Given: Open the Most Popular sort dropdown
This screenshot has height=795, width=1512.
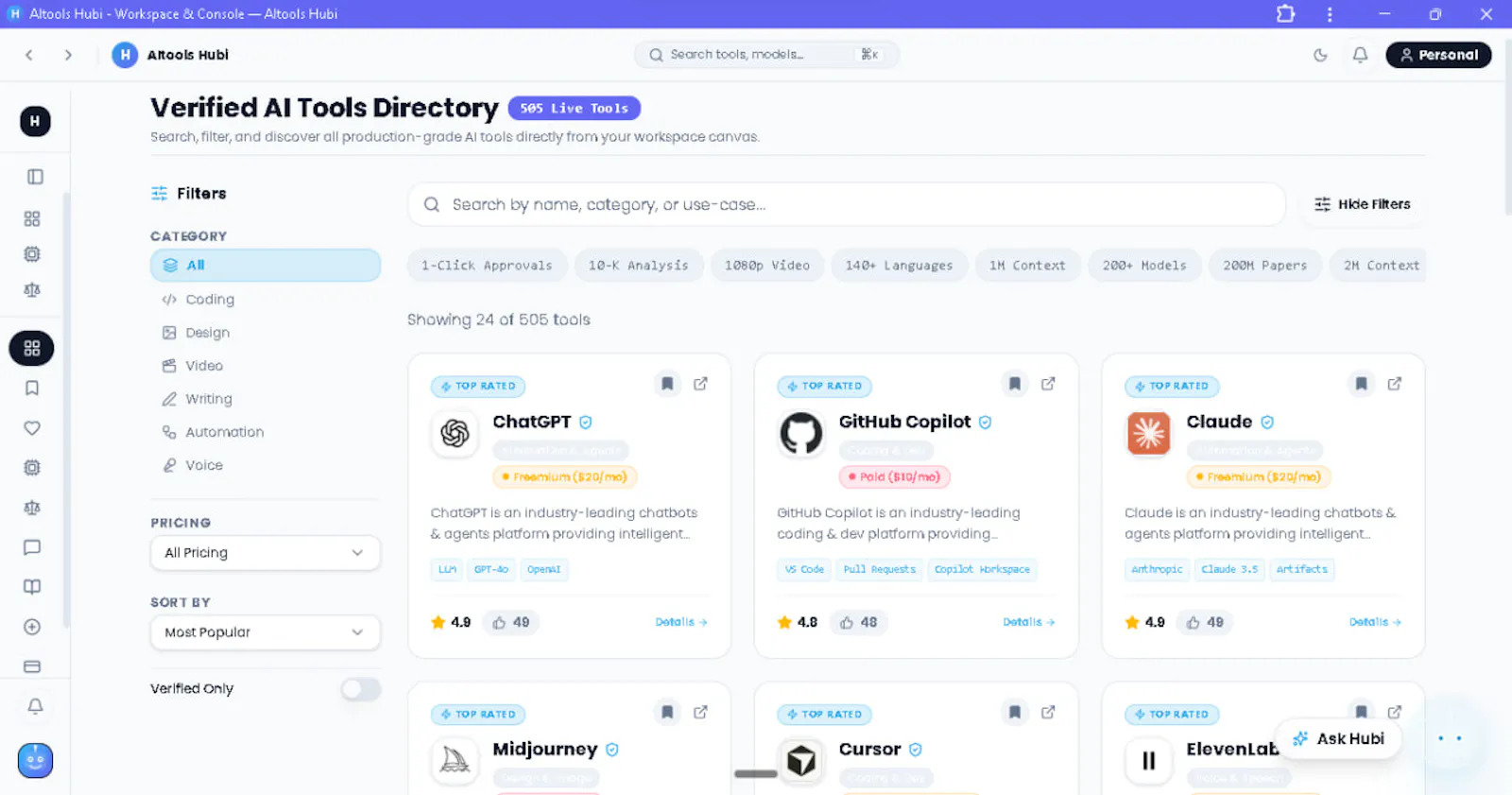Looking at the screenshot, I should point(266,632).
